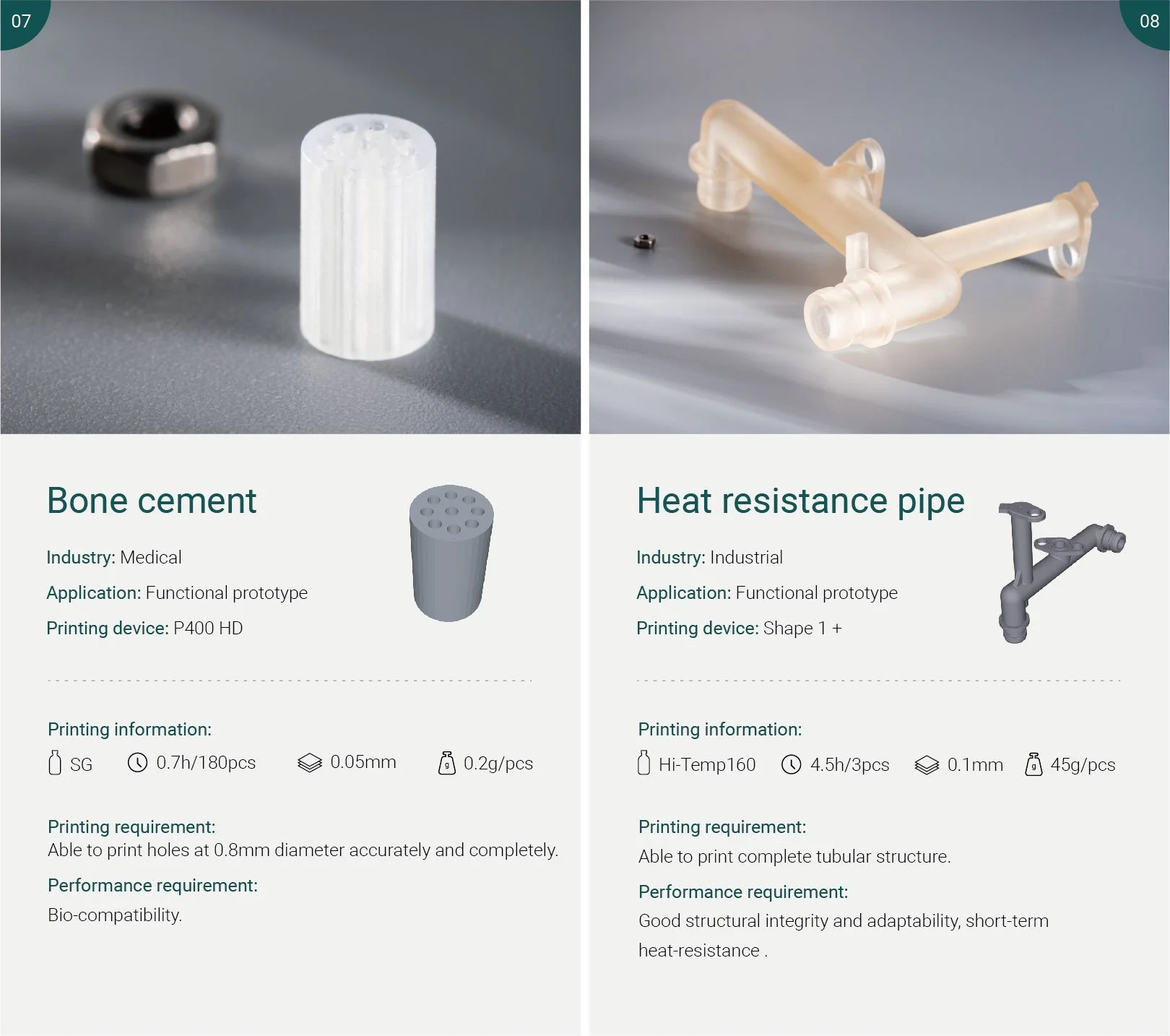
Task: Select the Shape 1 + printing device text
Action: click(802, 628)
